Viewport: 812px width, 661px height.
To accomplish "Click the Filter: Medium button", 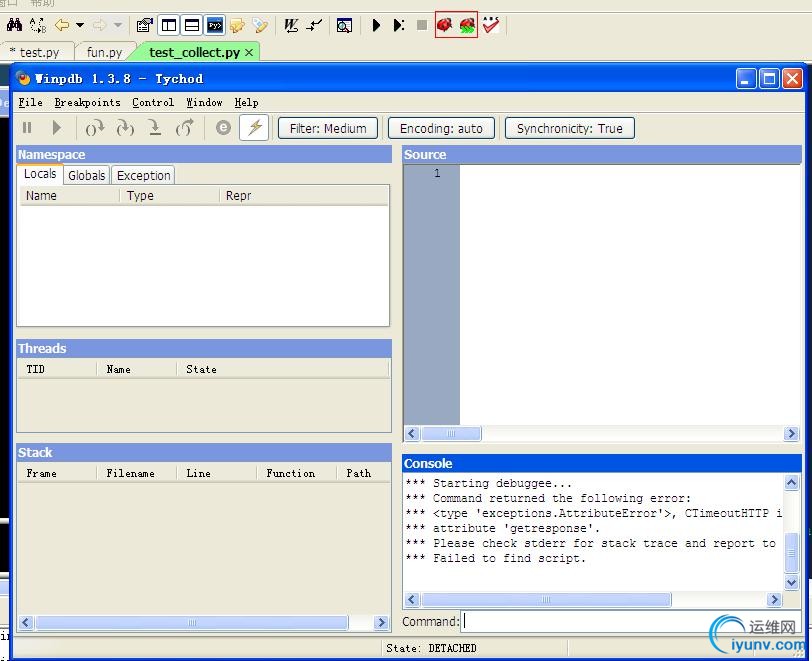I will [328, 128].
